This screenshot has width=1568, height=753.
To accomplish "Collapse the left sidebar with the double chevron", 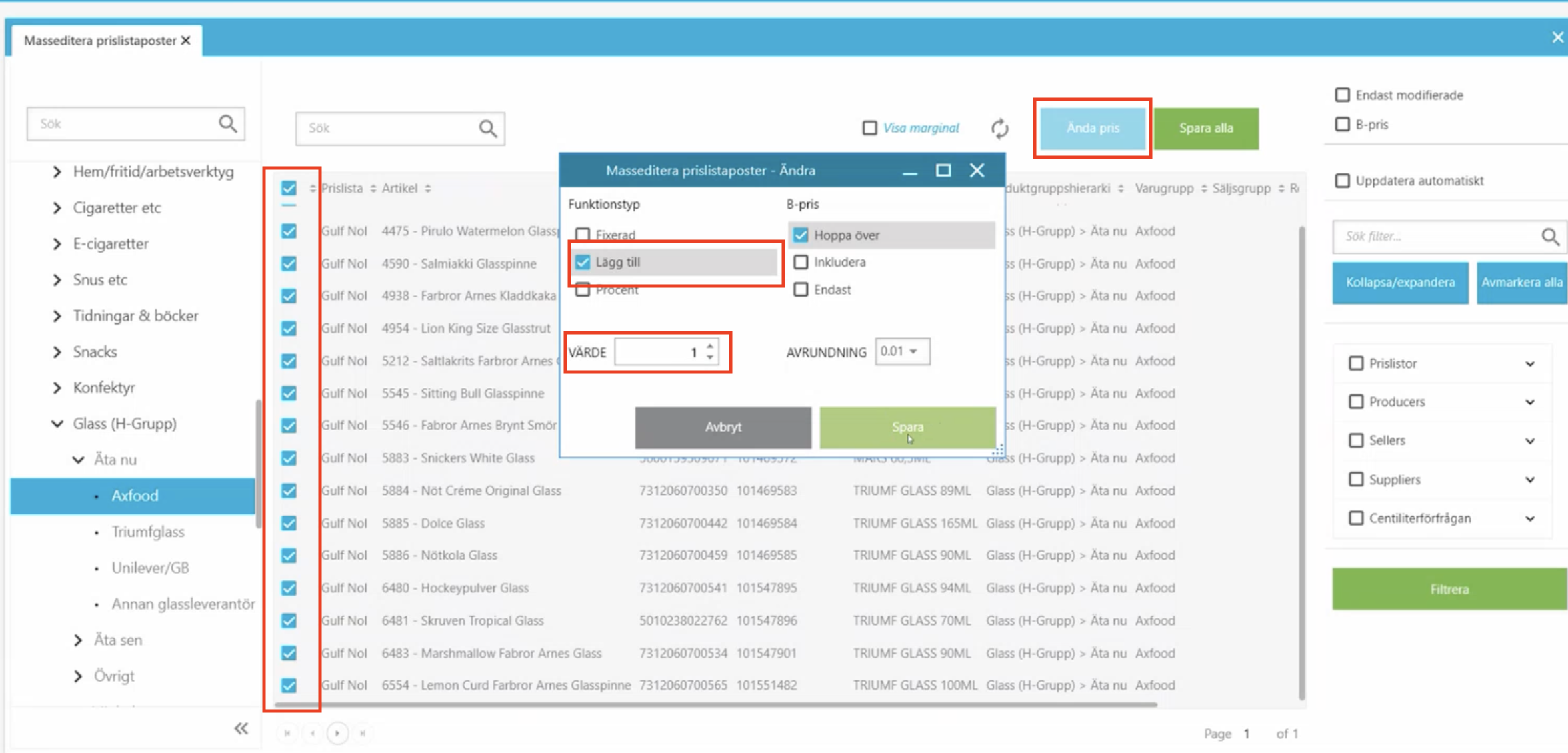I will 241,728.
